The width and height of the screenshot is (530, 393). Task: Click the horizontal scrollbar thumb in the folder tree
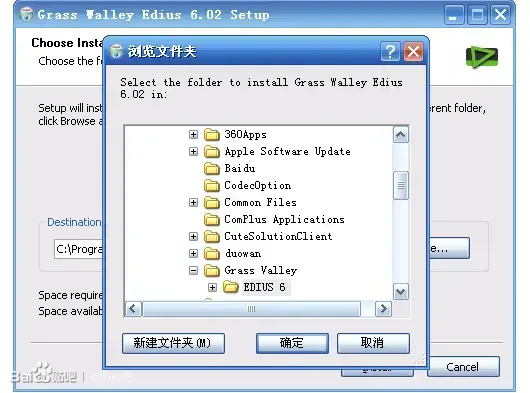click(x=251, y=309)
